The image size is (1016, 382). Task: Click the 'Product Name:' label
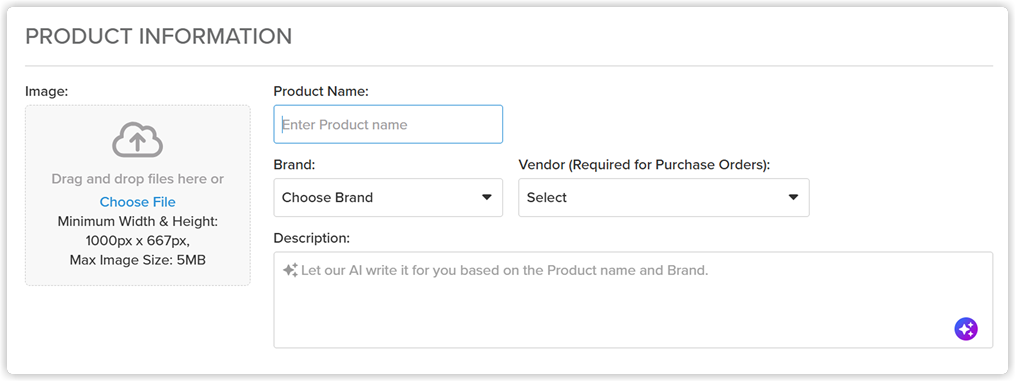coord(321,92)
